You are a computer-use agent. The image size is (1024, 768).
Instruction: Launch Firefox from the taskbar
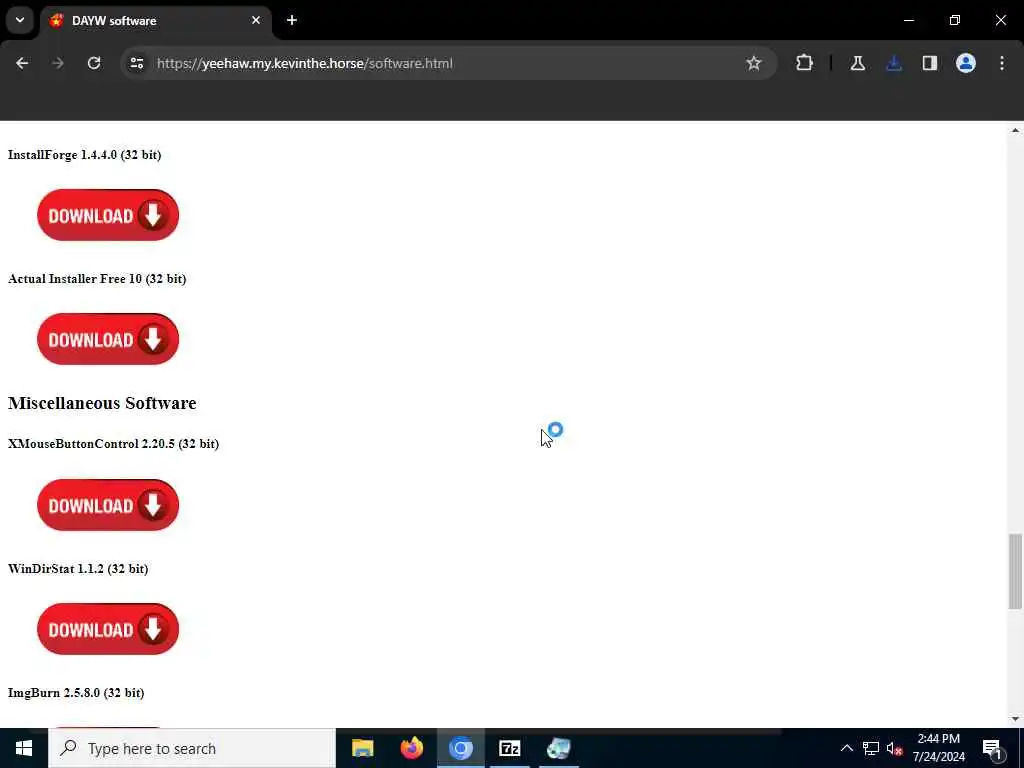[x=411, y=748]
